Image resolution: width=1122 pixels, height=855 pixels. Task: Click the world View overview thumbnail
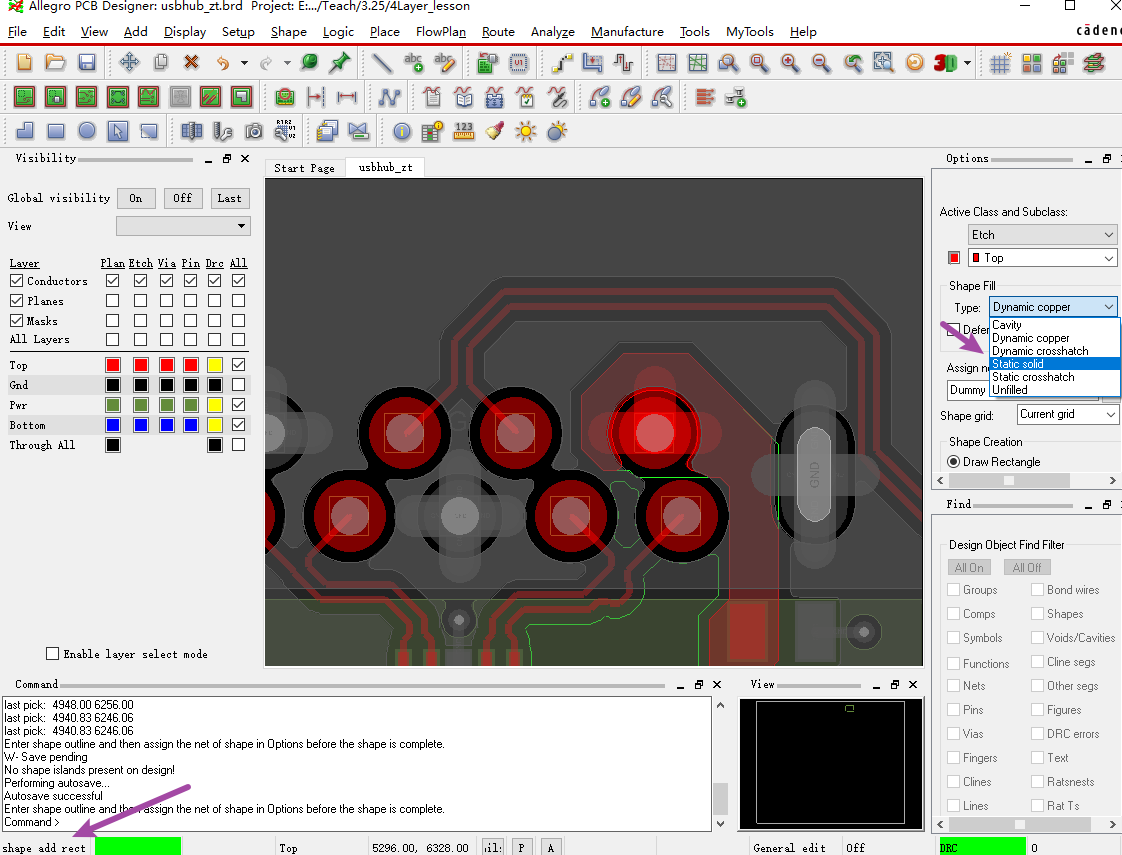coord(830,765)
